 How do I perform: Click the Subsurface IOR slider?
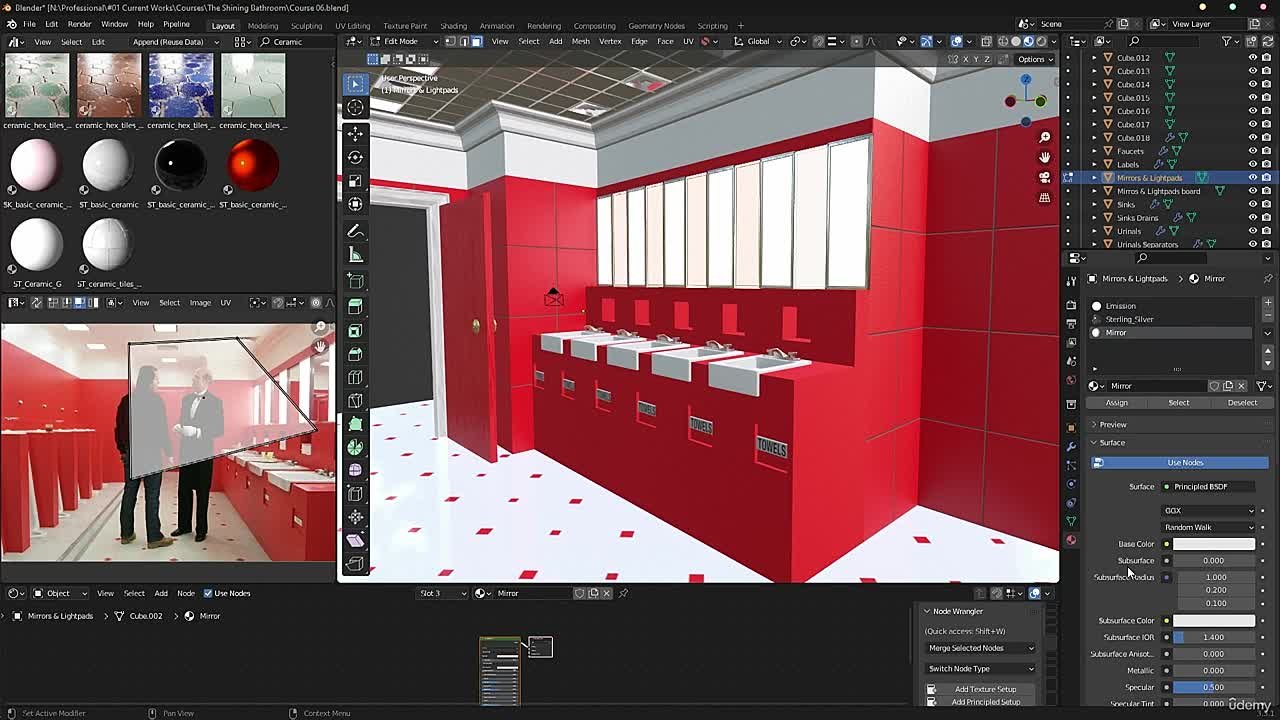click(x=1213, y=637)
